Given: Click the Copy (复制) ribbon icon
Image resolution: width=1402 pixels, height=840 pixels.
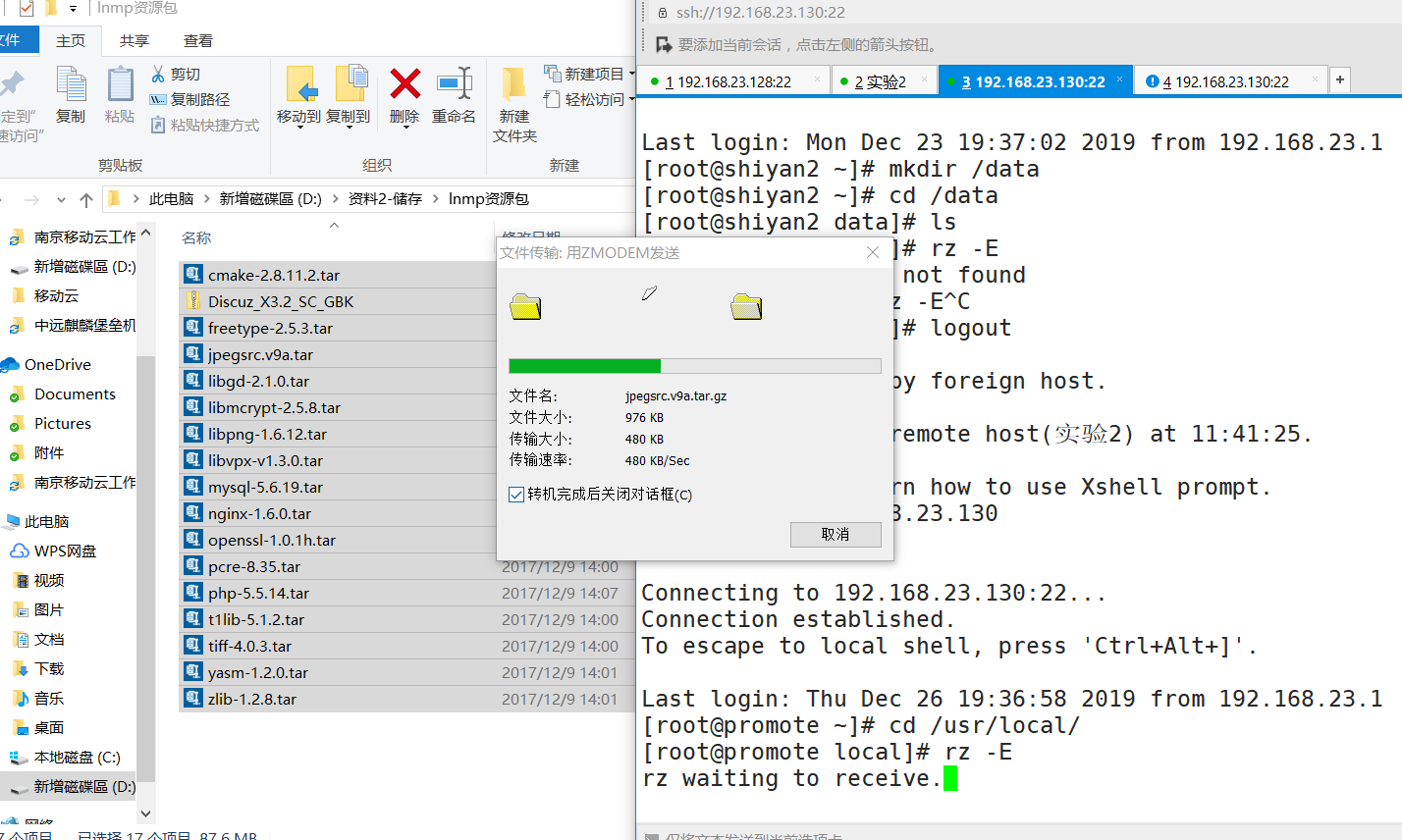Looking at the screenshot, I should pos(71,84).
